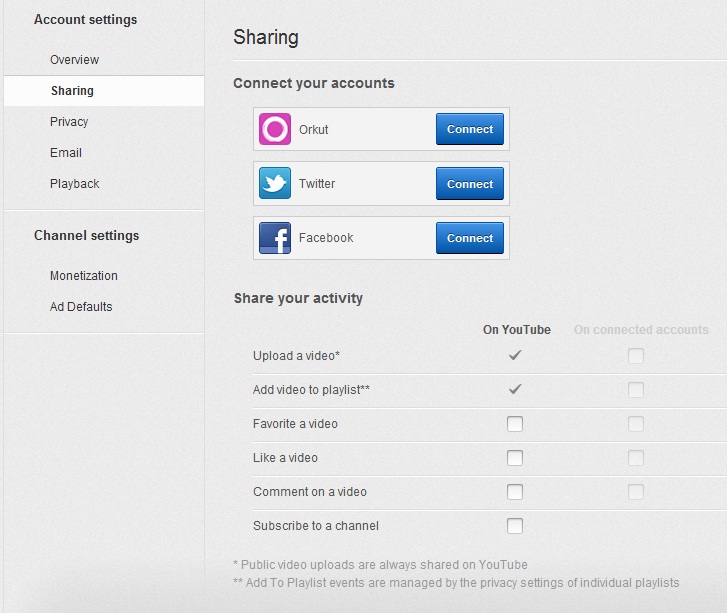Click the Account settings heading
Viewport: 727px width, 613px height.
[86, 20]
